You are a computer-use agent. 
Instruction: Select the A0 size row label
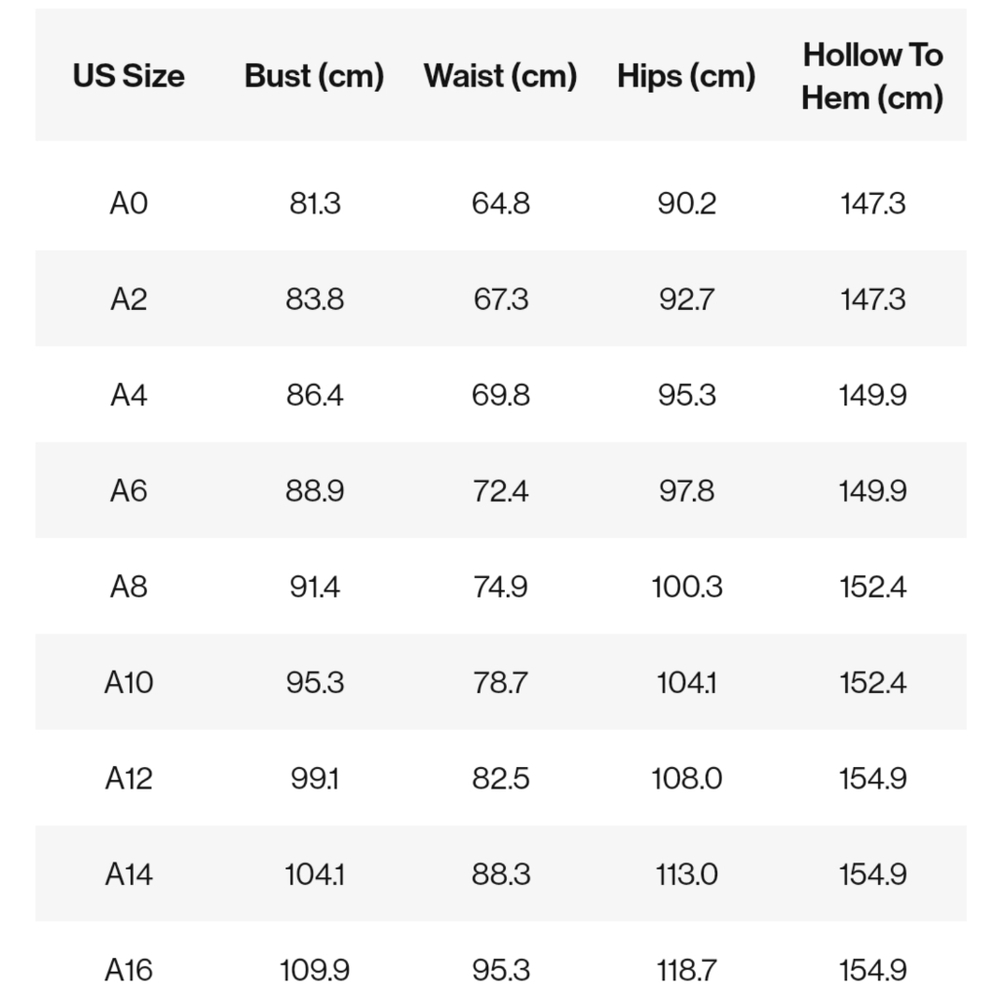[129, 204]
